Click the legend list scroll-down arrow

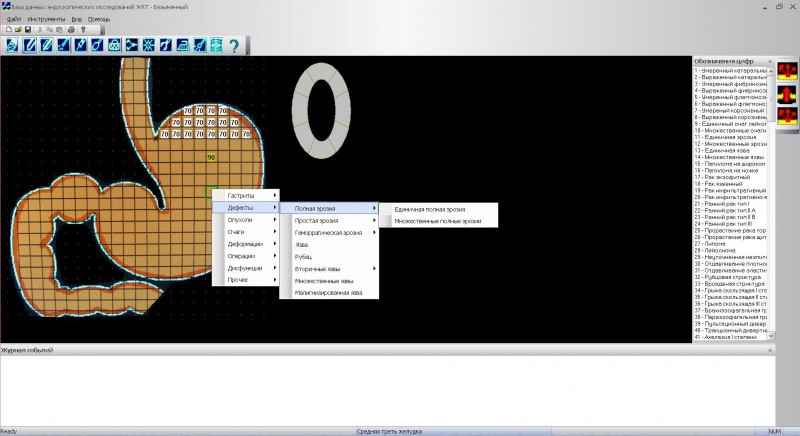click(x=770, y=336)
